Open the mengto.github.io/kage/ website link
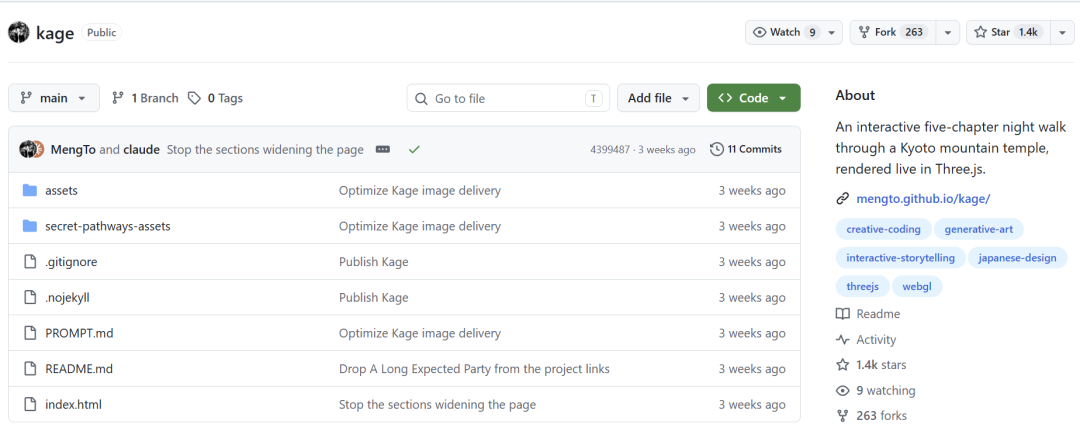The image size is (1080, 424). click(923, 199)
